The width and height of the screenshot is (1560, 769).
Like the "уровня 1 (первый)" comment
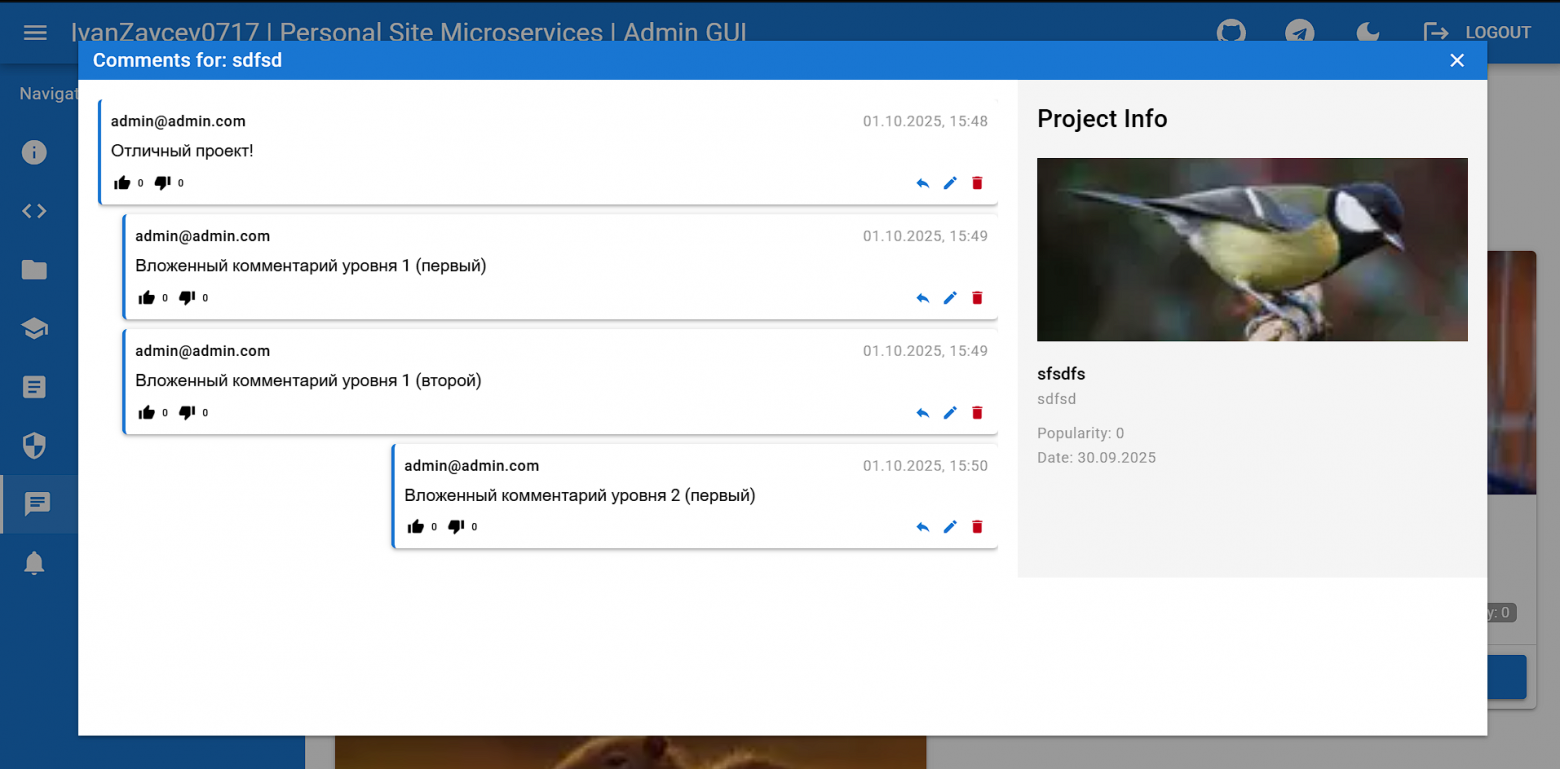(147, 298)
